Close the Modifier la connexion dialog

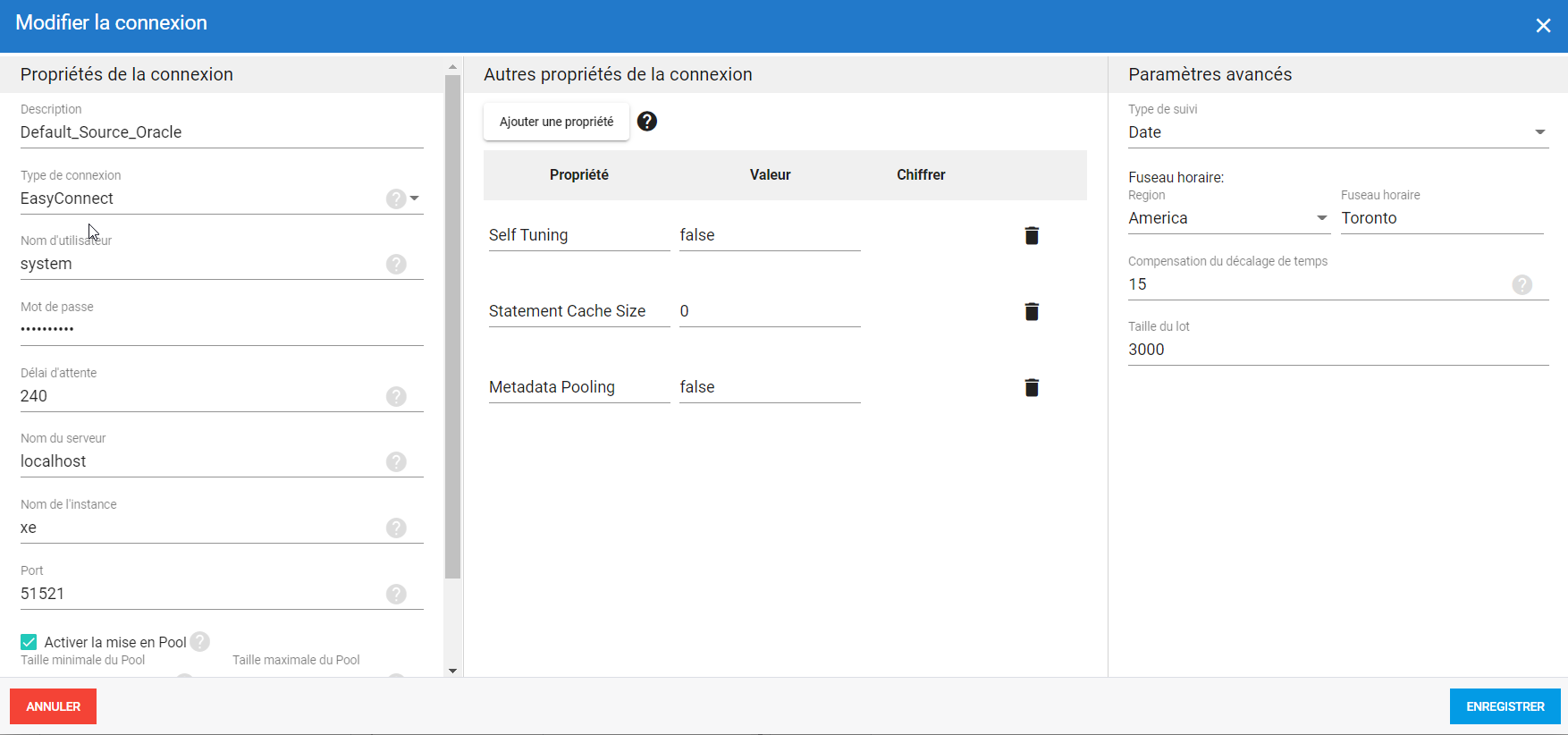point(1543,26)
